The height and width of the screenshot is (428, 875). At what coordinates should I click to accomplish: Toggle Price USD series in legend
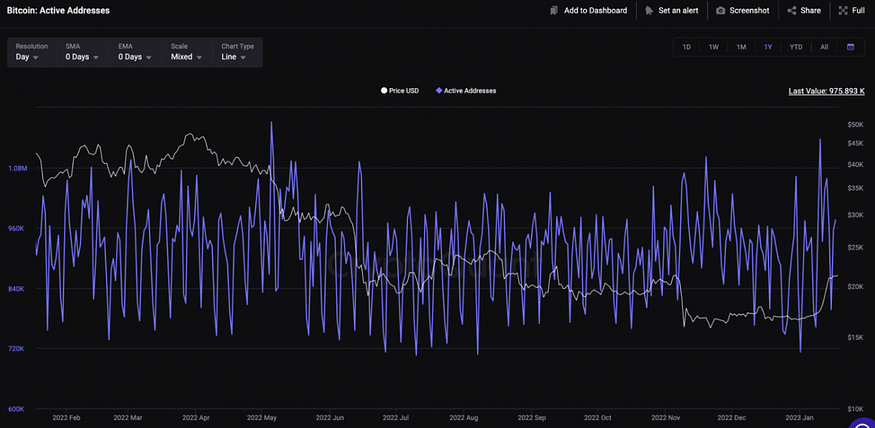400,90
